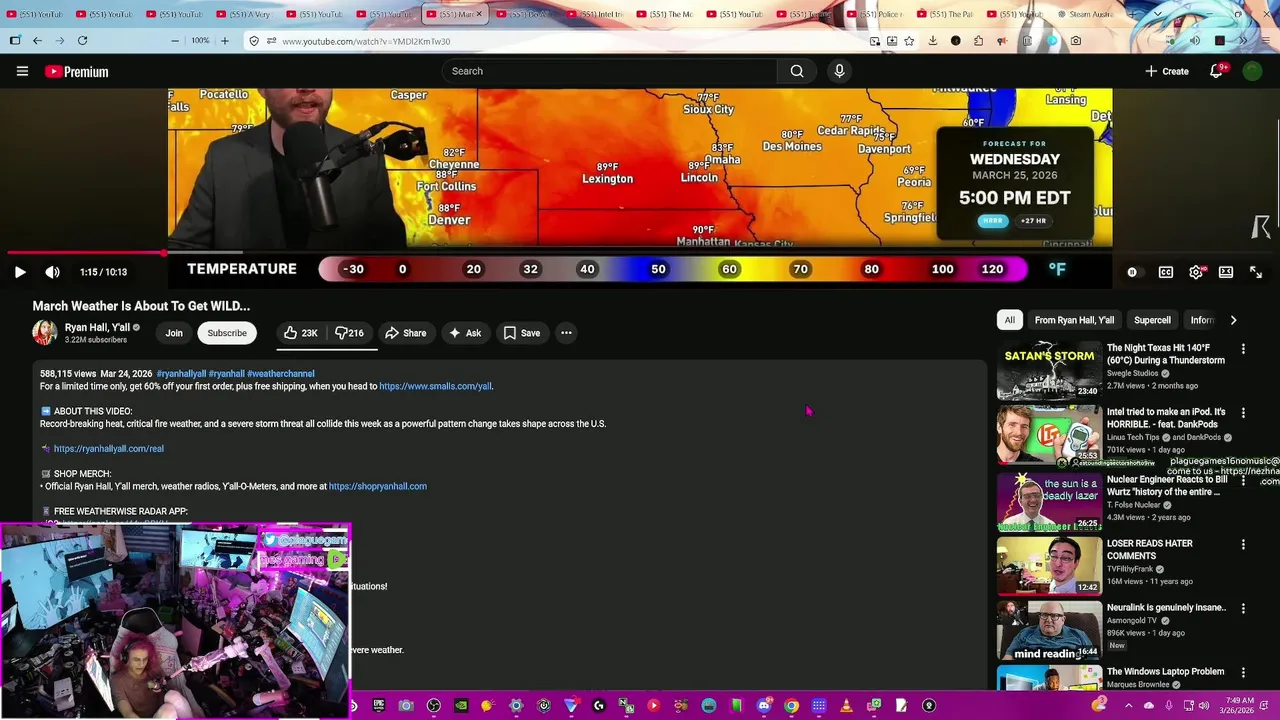1280x720 pixels.
Task: Mute the video volume
Action: 53,272
